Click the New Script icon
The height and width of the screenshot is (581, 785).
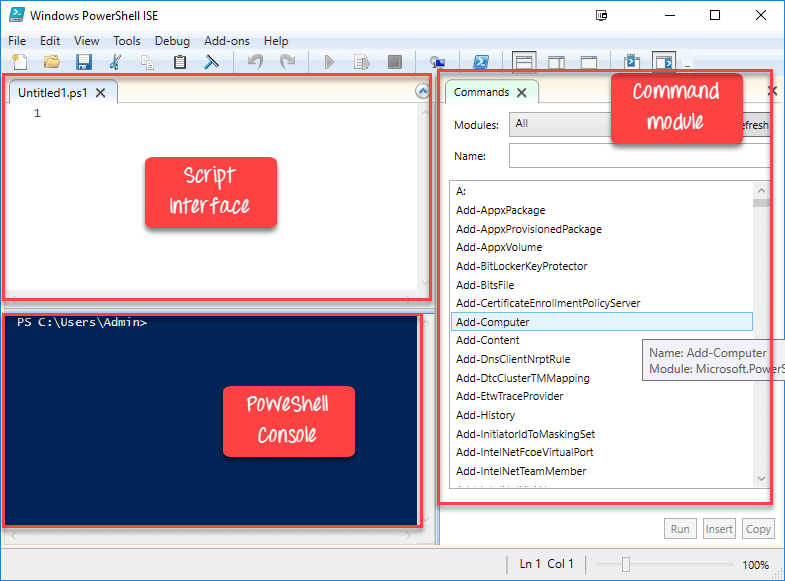19,62
